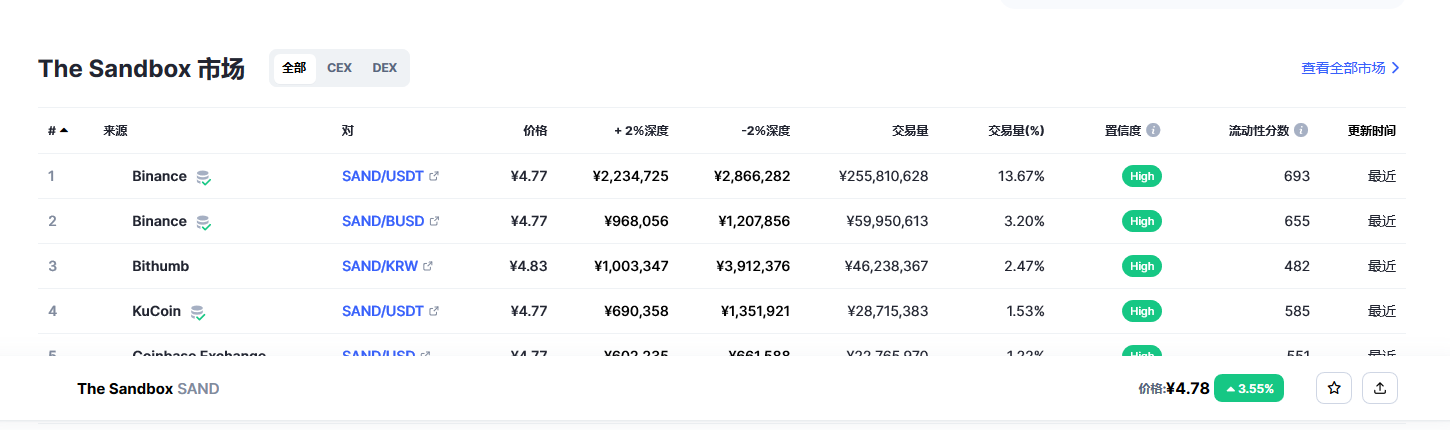Click High badge in Bithumb row
The image size is (1450, 430).
(x=1142, y=266)
